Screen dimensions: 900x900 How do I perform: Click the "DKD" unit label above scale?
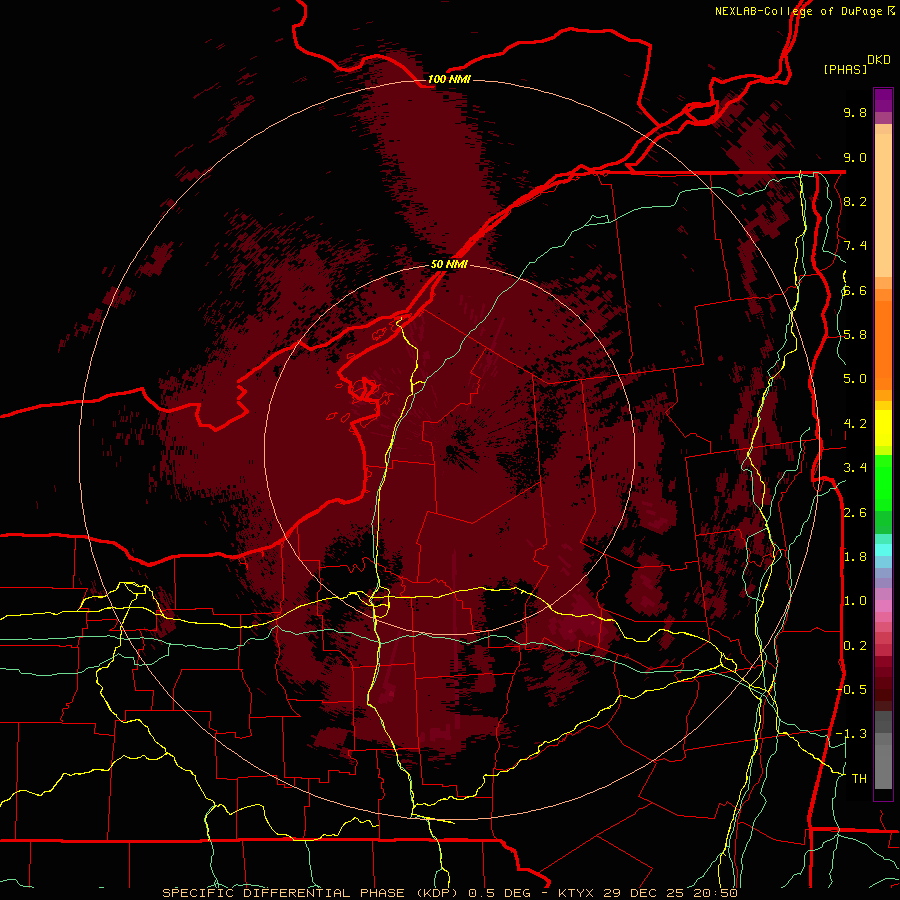pos(879,60)
